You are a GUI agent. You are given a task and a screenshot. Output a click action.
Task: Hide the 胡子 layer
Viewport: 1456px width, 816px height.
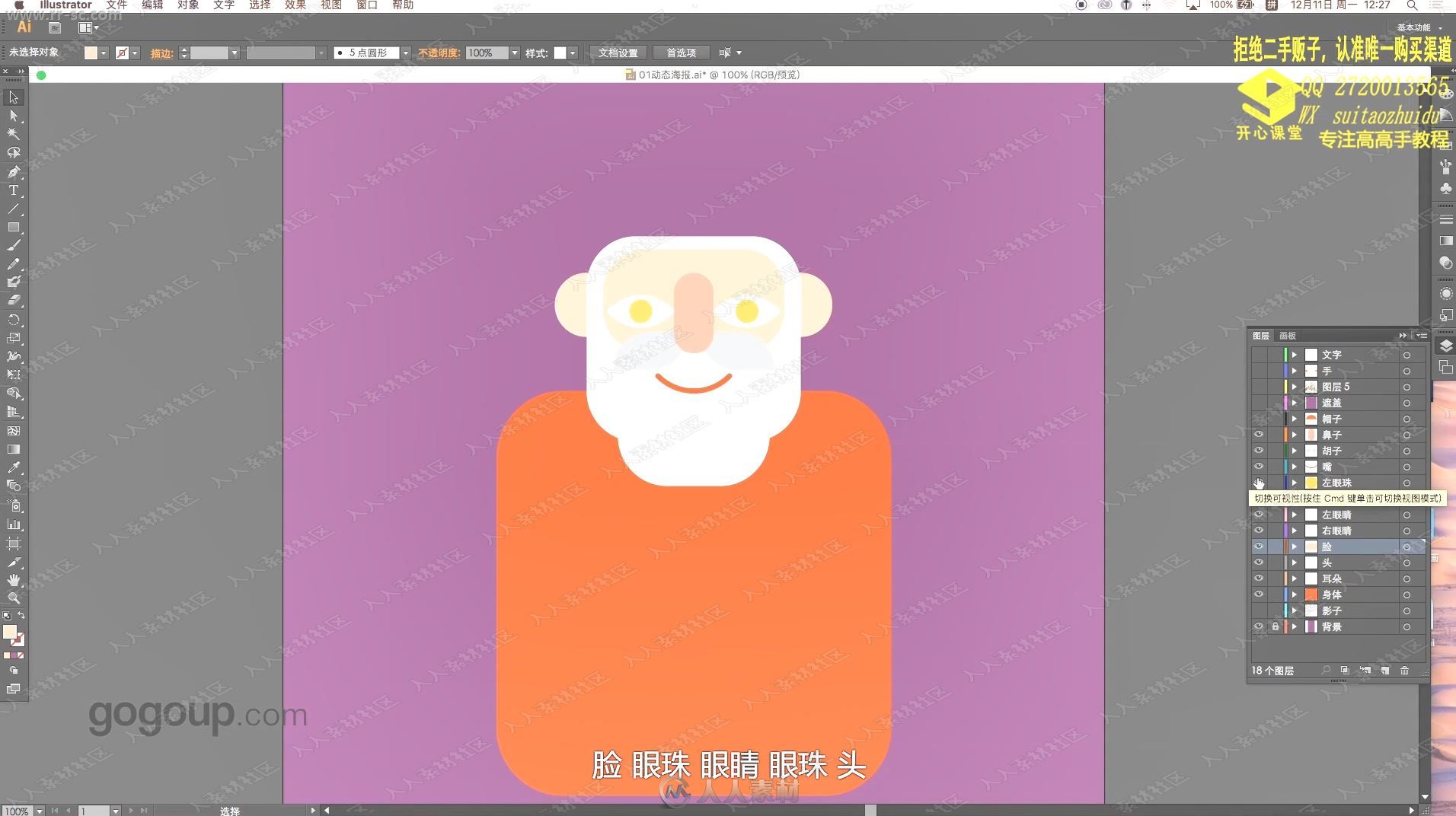(1259, 451)
